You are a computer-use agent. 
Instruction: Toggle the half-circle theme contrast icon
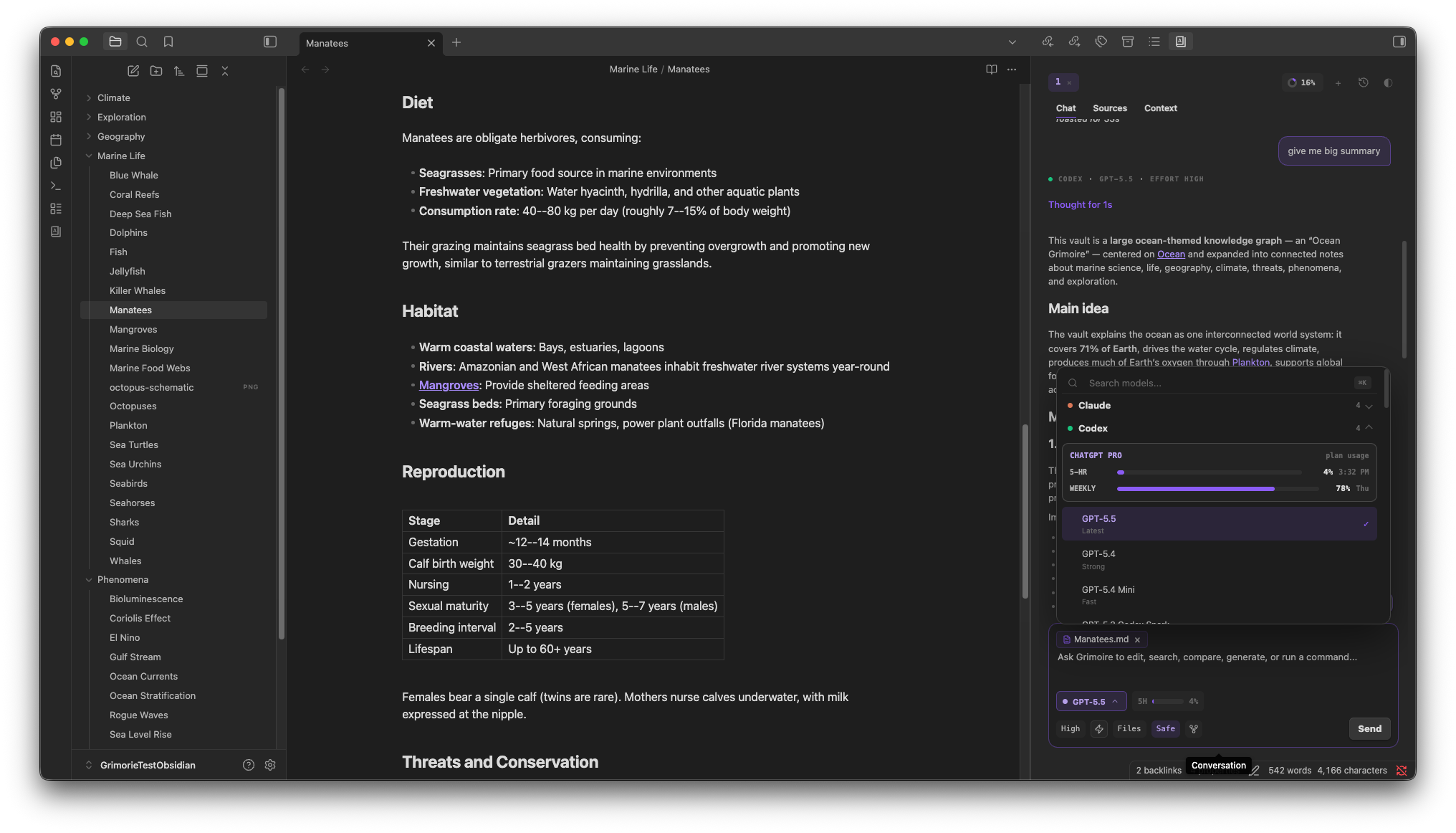1388,82
